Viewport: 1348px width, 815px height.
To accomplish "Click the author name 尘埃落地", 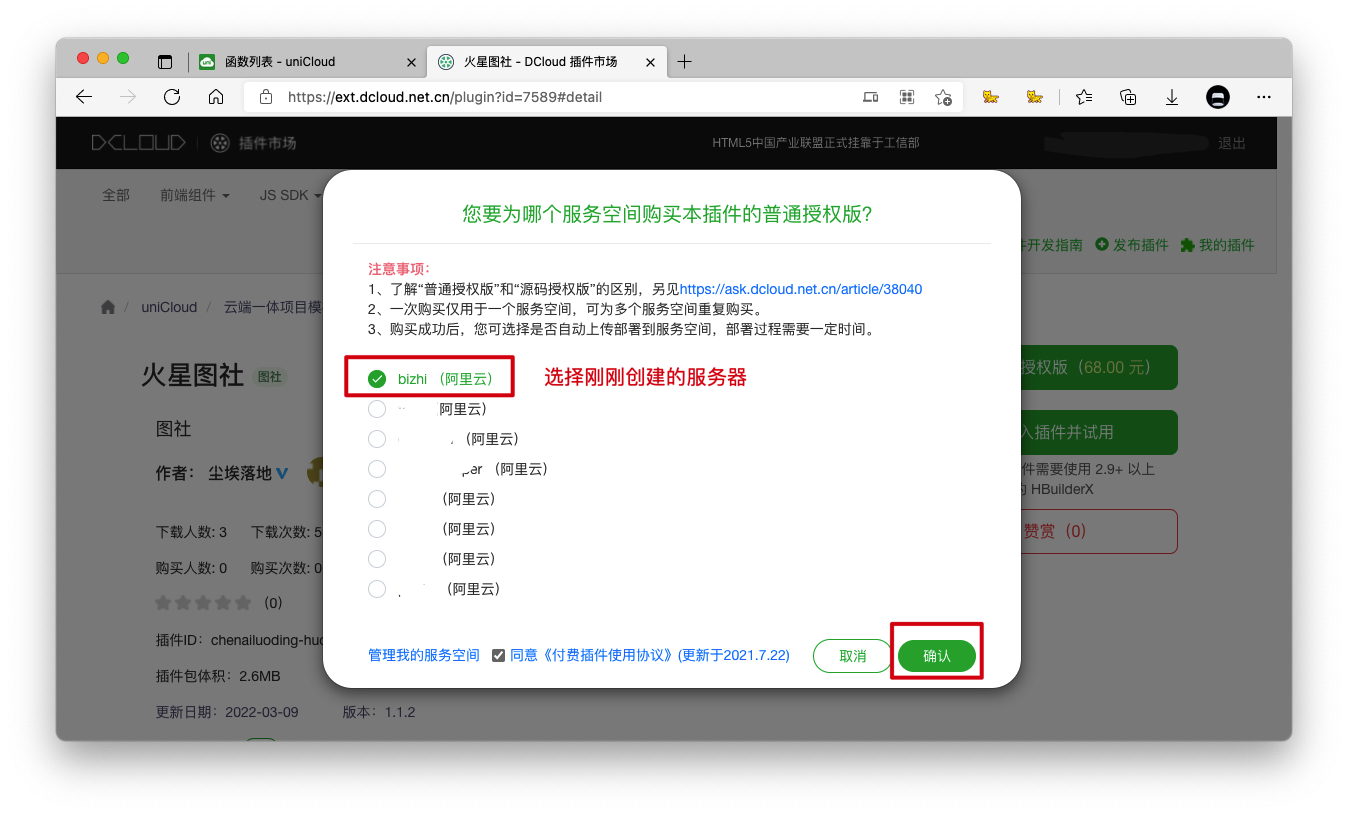I will tap(240, 473).
